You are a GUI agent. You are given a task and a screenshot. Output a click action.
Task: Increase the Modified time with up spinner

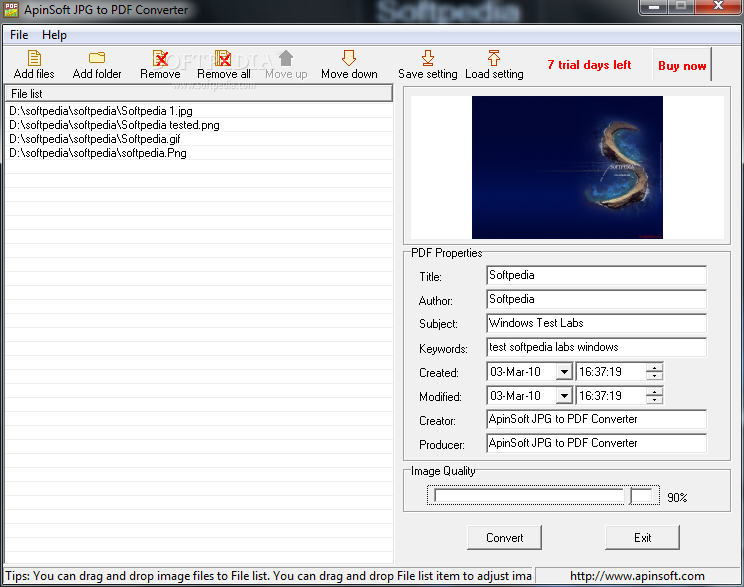pyautogui.click(x=654, y=391)
